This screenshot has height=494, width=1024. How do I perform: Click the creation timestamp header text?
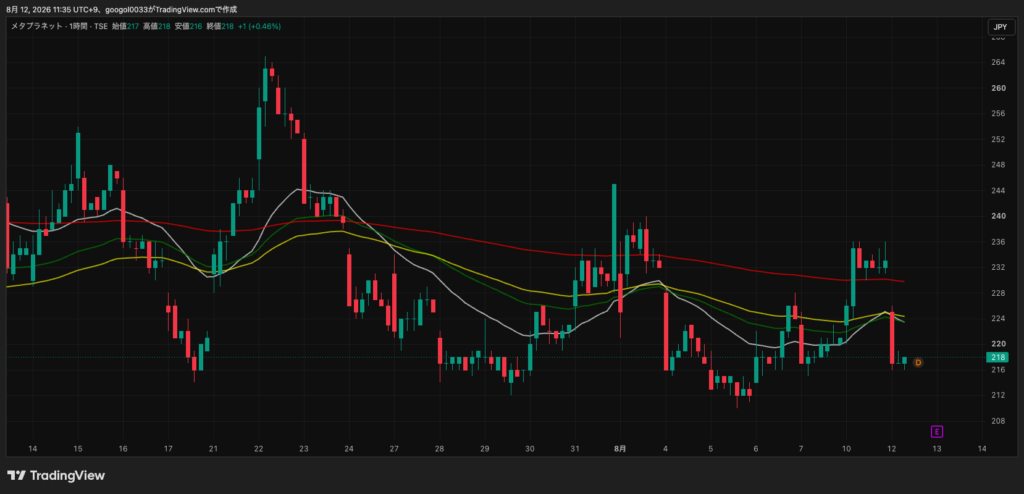coord(122,10)
